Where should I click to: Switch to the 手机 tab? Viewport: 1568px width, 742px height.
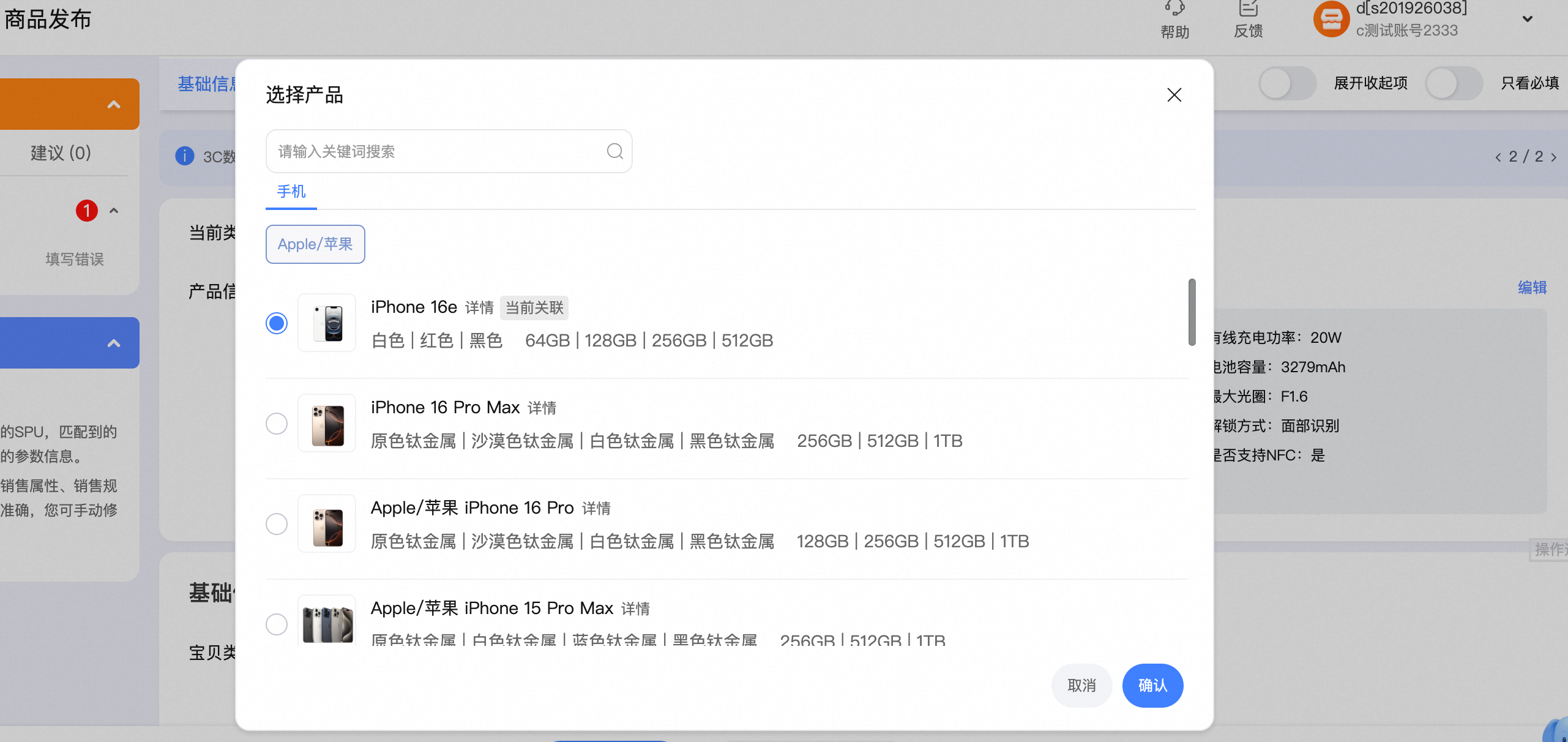pos(291,192)
